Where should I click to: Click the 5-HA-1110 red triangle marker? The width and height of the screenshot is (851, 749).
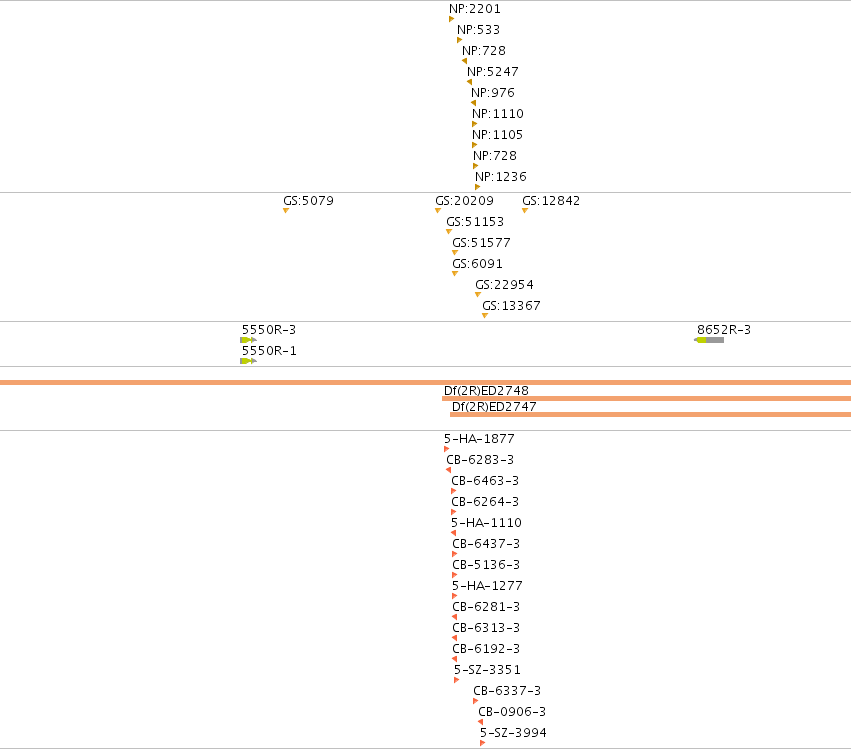[x=453, y=533]
